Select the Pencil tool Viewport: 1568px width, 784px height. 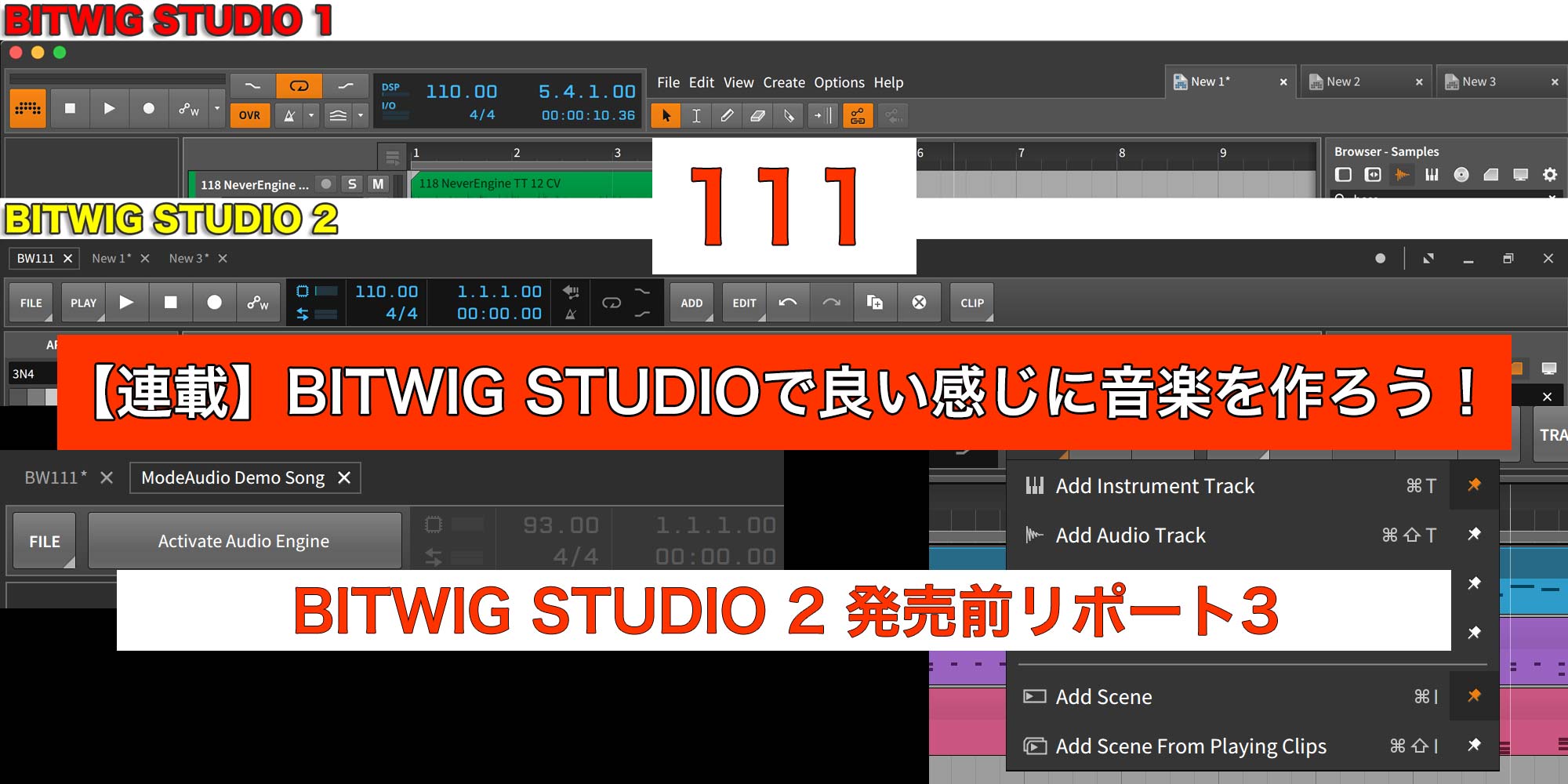point(727,116)
